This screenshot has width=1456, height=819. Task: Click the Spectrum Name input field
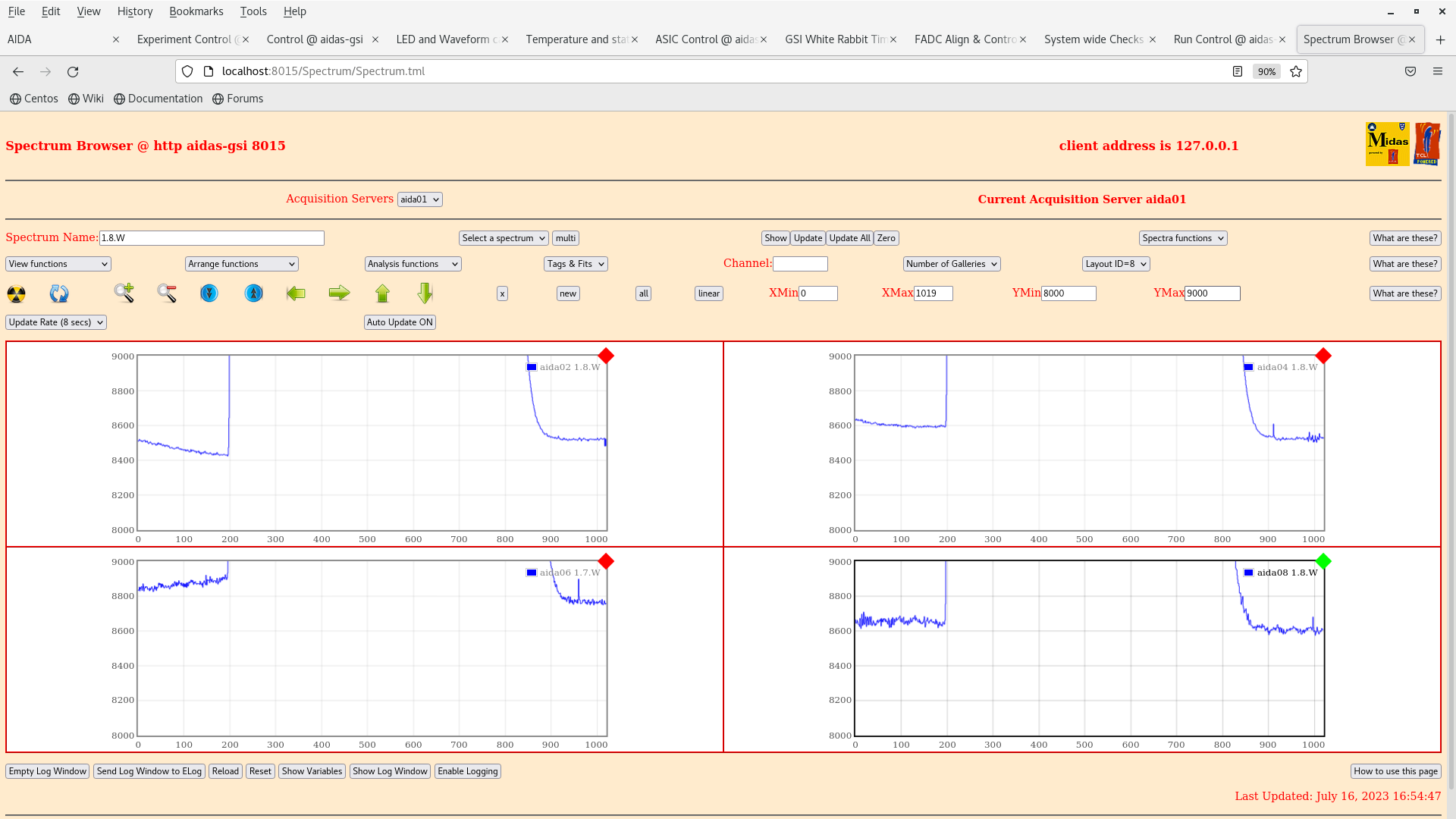pos(212,238)
